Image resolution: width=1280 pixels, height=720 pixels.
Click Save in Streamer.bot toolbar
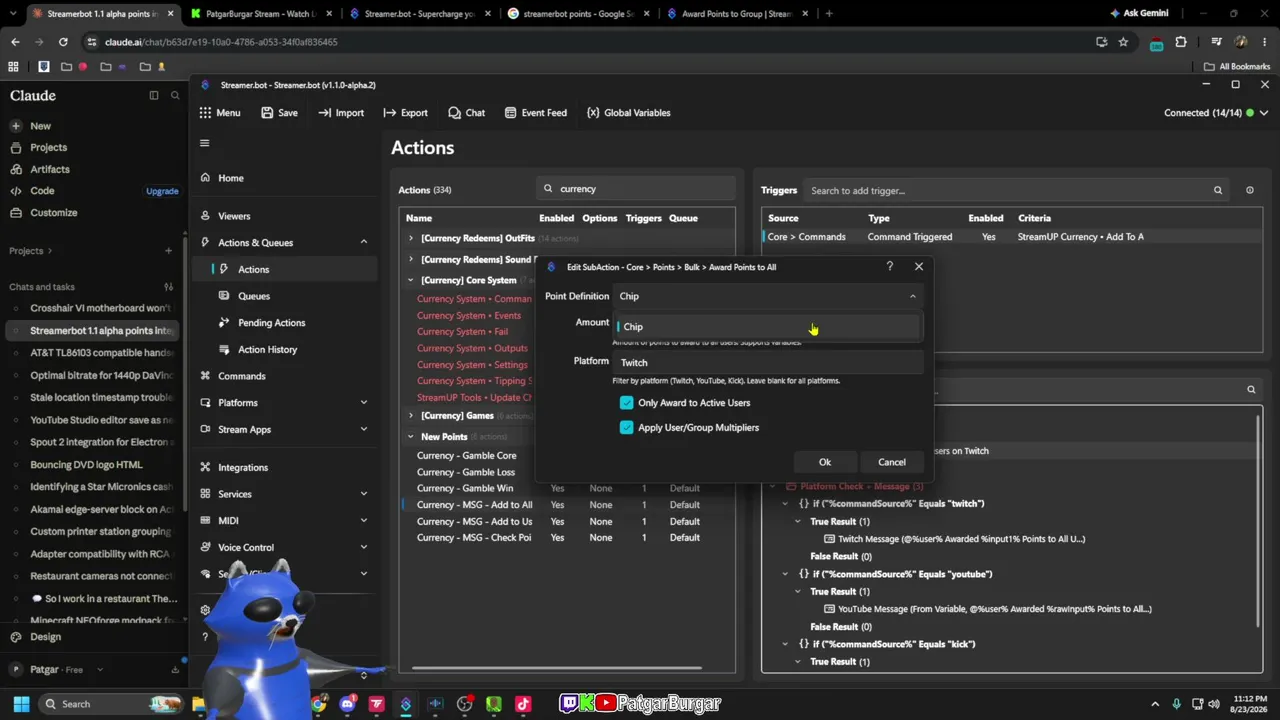[279, 113]
